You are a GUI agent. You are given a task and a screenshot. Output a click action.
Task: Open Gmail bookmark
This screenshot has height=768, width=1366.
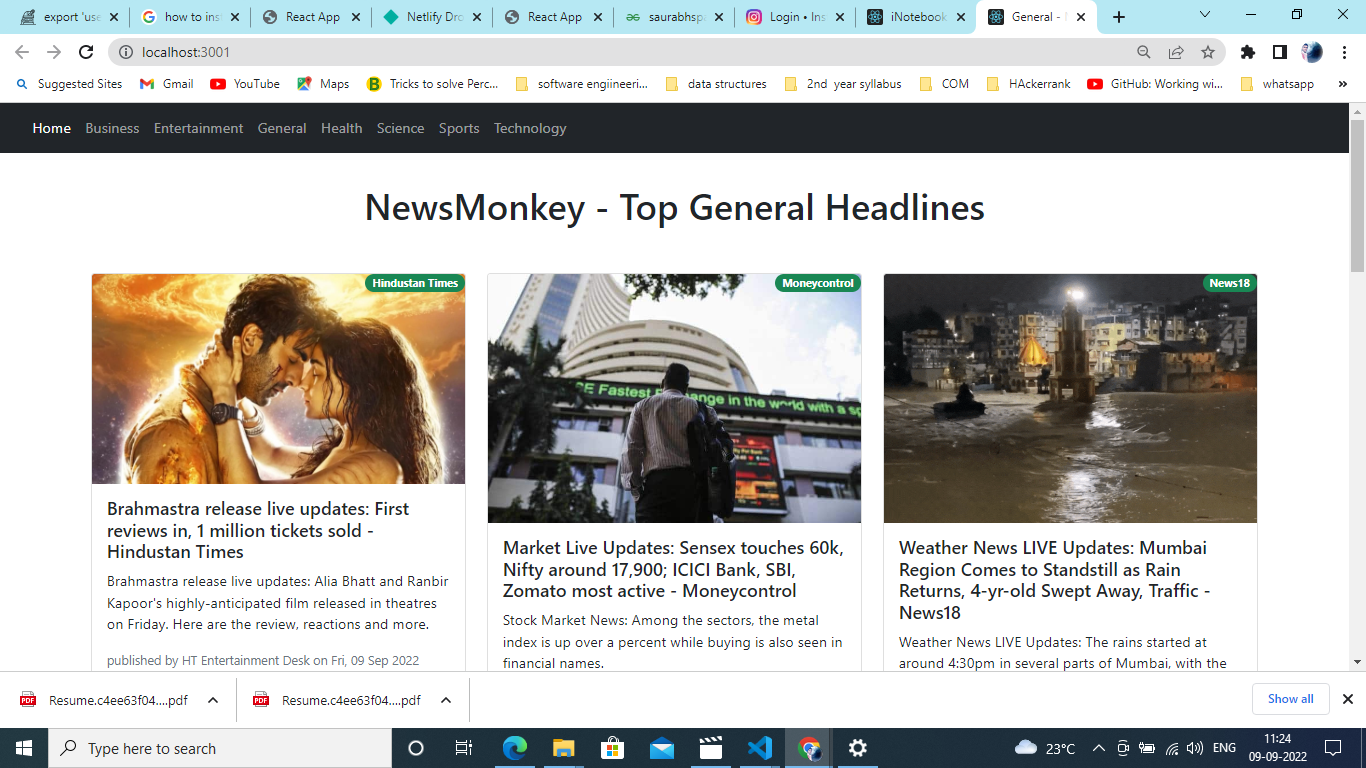(166, 84)
